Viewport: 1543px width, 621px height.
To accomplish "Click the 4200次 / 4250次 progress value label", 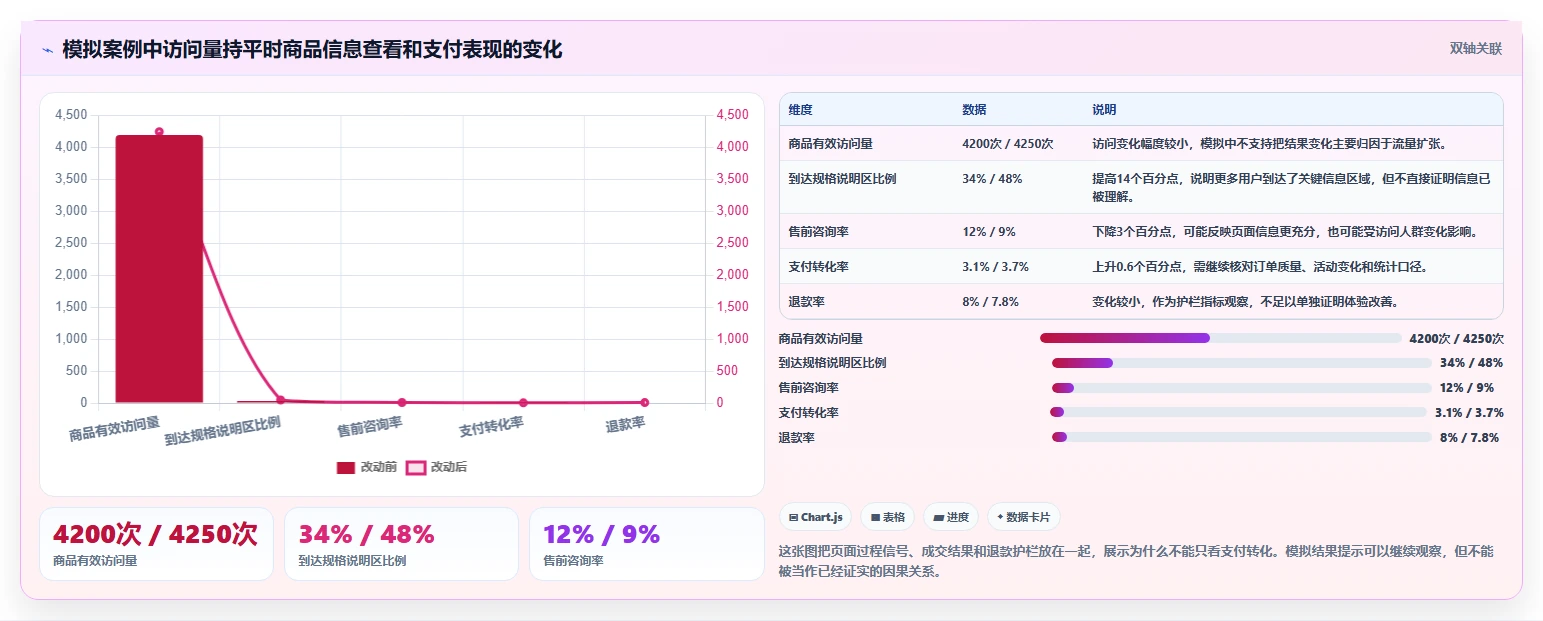I will 1456,339.
